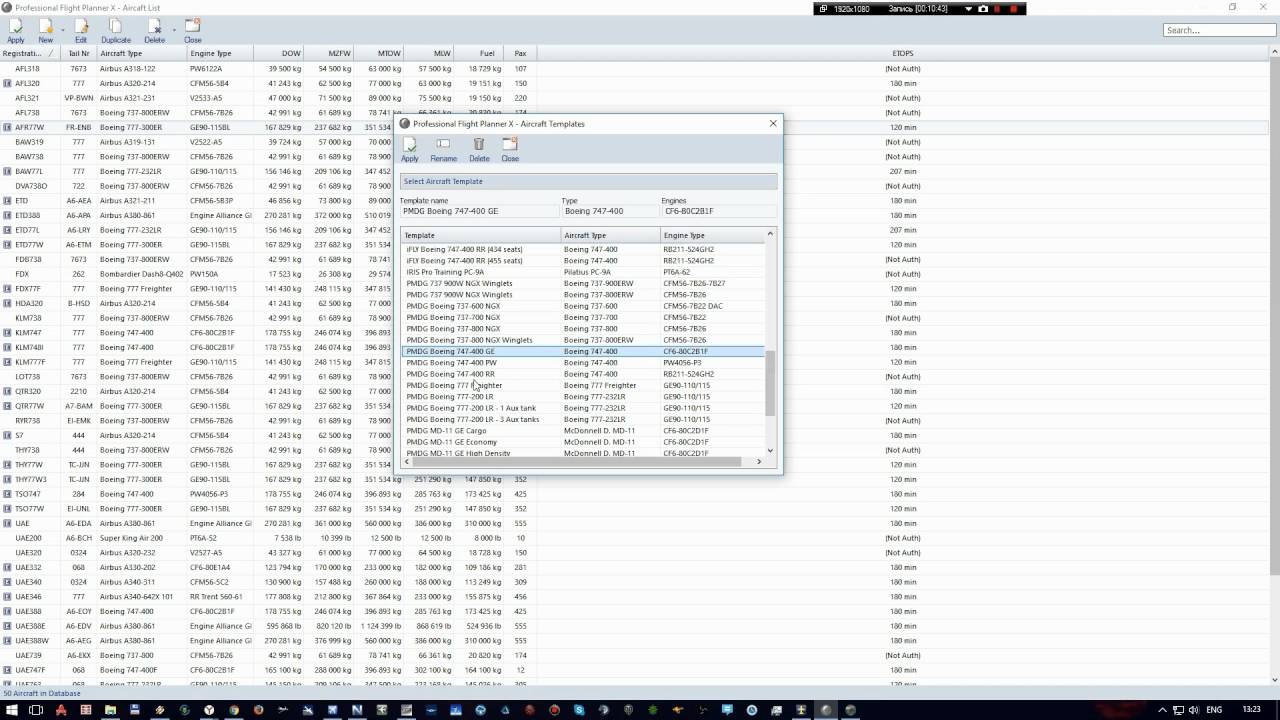Click Apply in the Aircraft Templates dialog
1280x720 pixels.
(x=410, y=150)
